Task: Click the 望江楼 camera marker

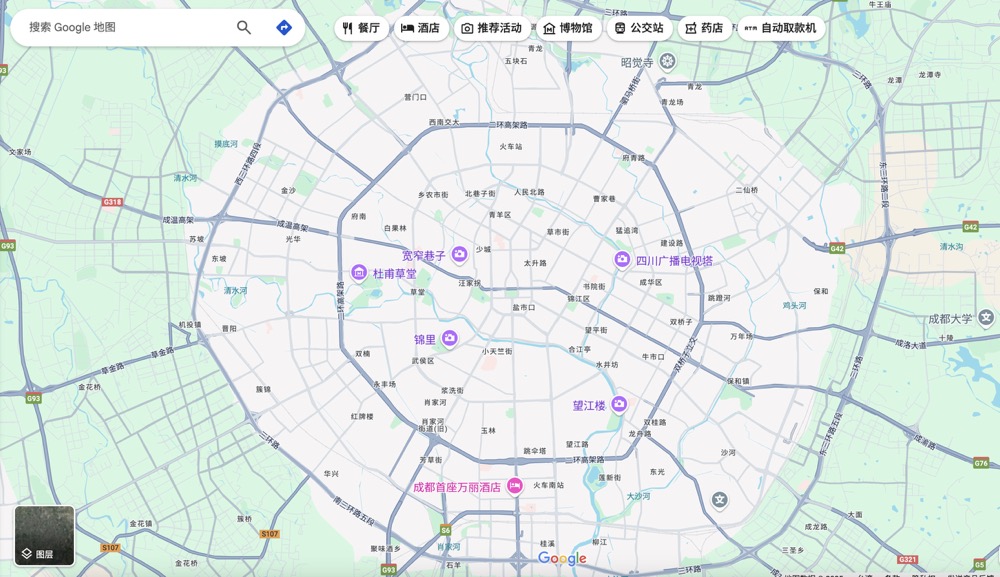Action: (x=619, y=404)
